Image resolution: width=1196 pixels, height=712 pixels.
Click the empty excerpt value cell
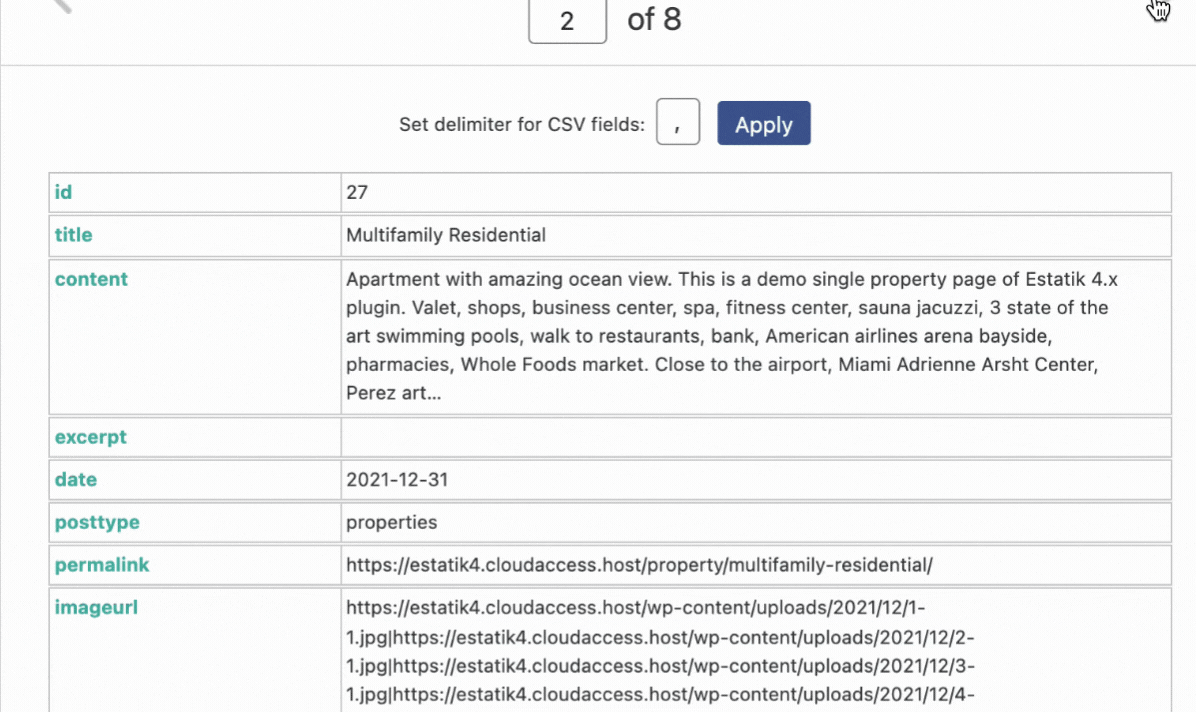pos(755,437)
